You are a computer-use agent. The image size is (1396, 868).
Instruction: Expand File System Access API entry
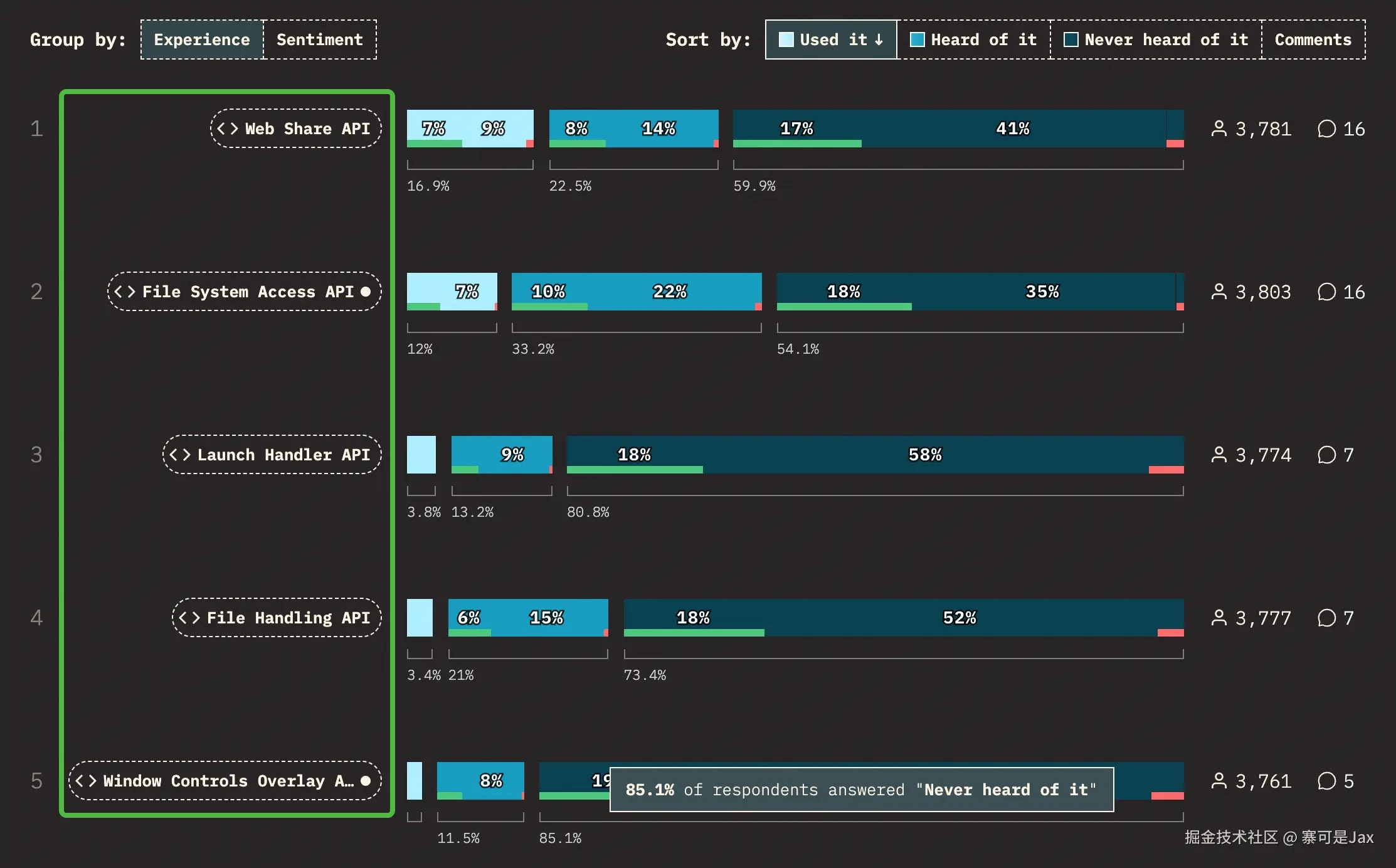(x=247, y=292)
